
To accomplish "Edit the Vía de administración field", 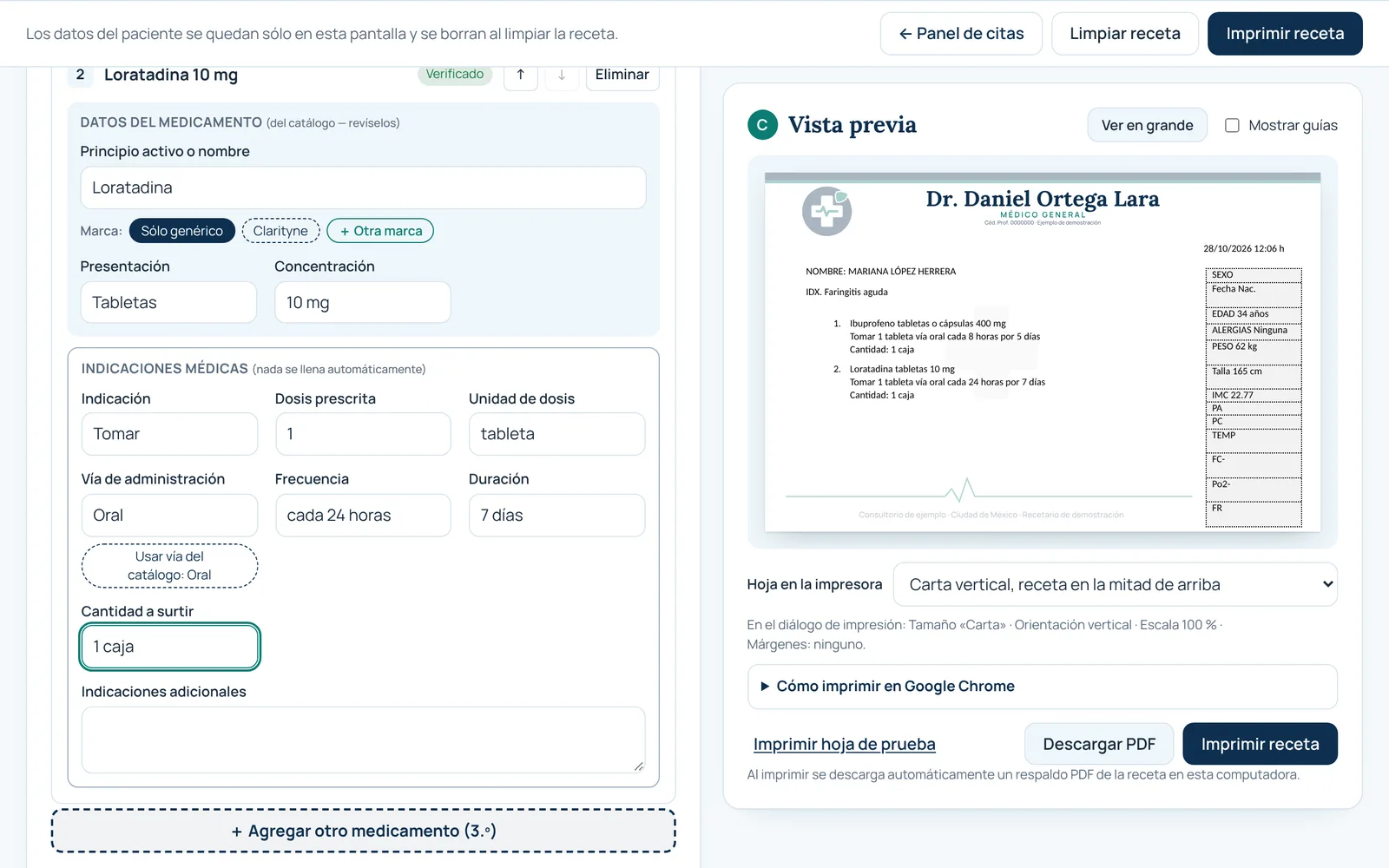I will (169, 516).
